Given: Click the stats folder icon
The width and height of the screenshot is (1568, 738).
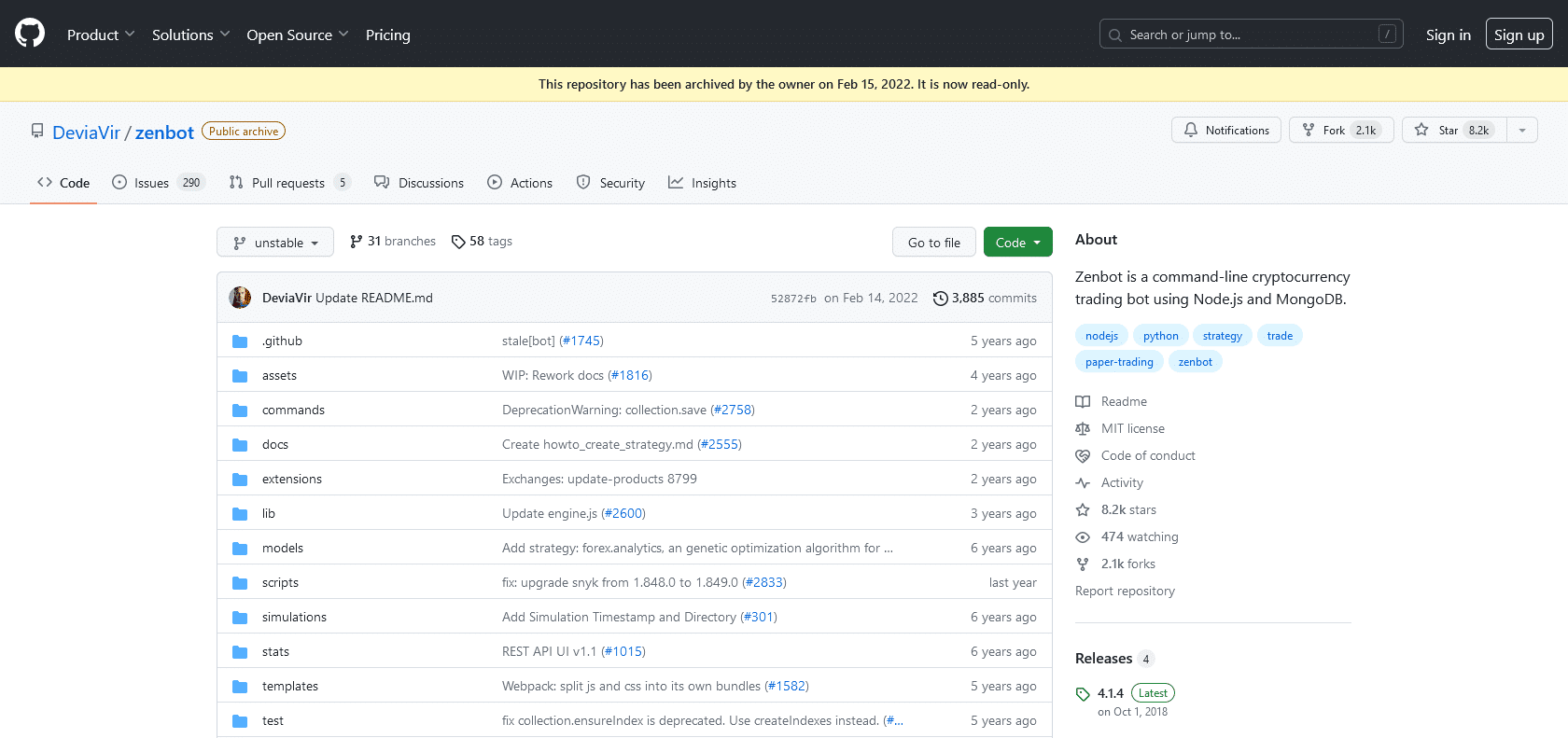Looking at the screenshot, I should [x=240, y=652].
